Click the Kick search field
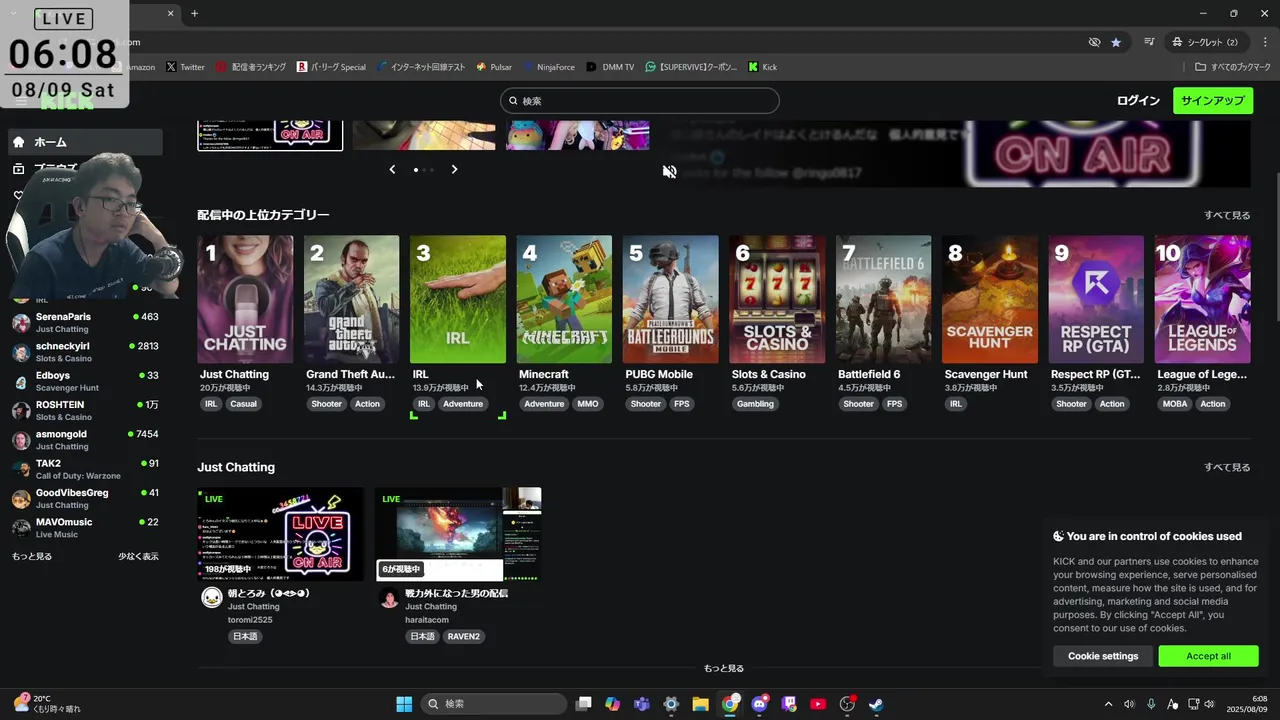This screenshot has width=1280, height=720. click(x=640, y=101)
